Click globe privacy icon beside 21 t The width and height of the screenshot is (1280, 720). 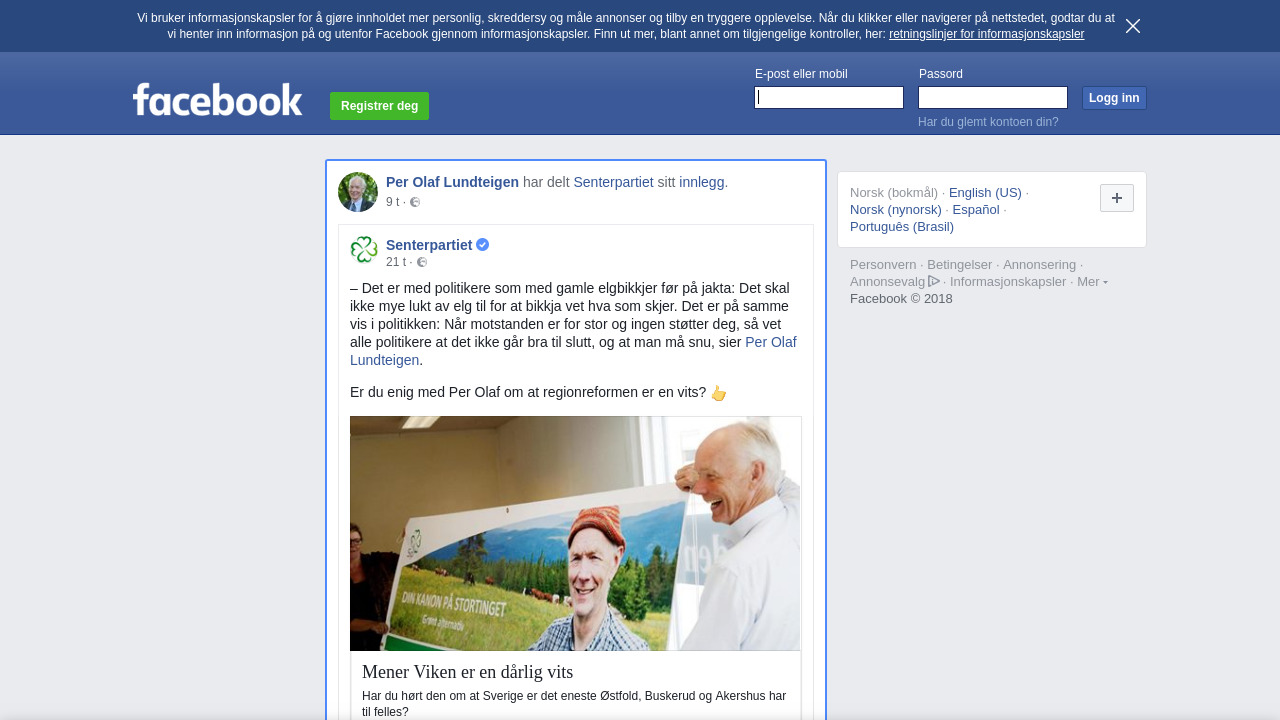click(422, 262)
